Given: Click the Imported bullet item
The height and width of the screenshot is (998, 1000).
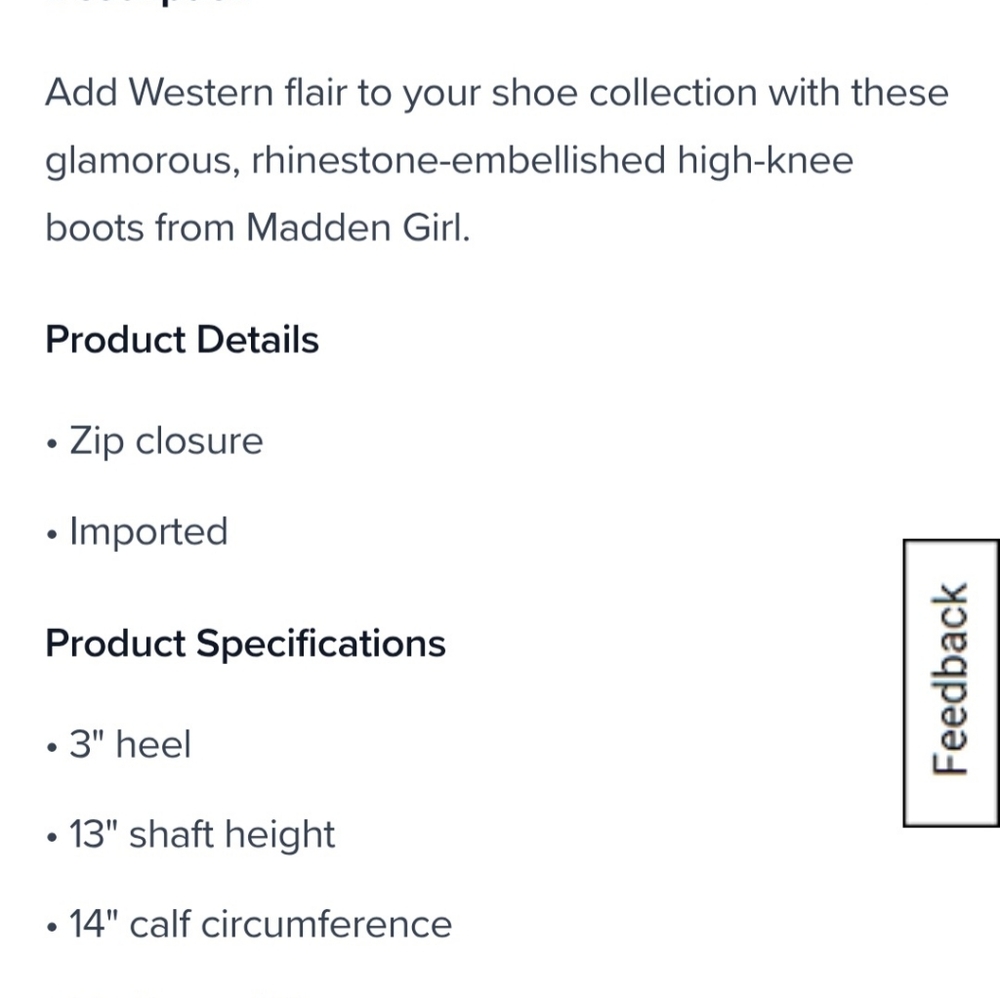Looking at the screenshot, I should 148,531.
